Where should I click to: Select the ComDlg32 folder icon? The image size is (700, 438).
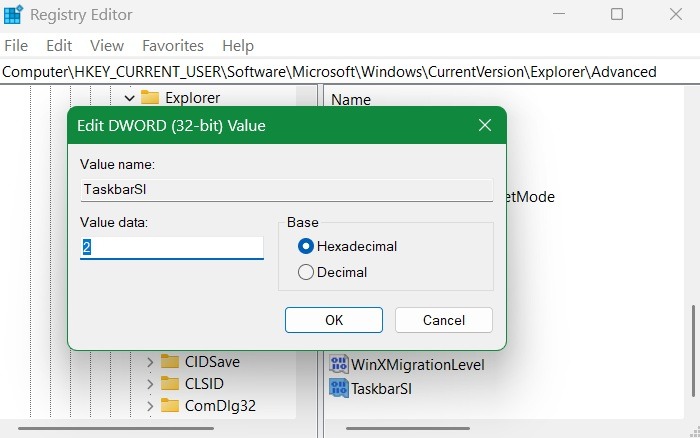pyautogui.click(x=170, y=405)
